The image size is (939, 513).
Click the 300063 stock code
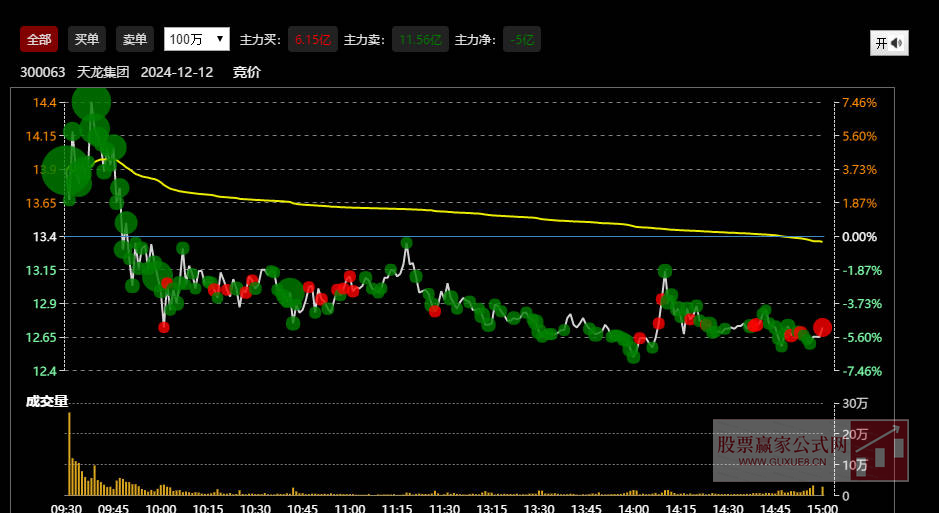point(42,72)
